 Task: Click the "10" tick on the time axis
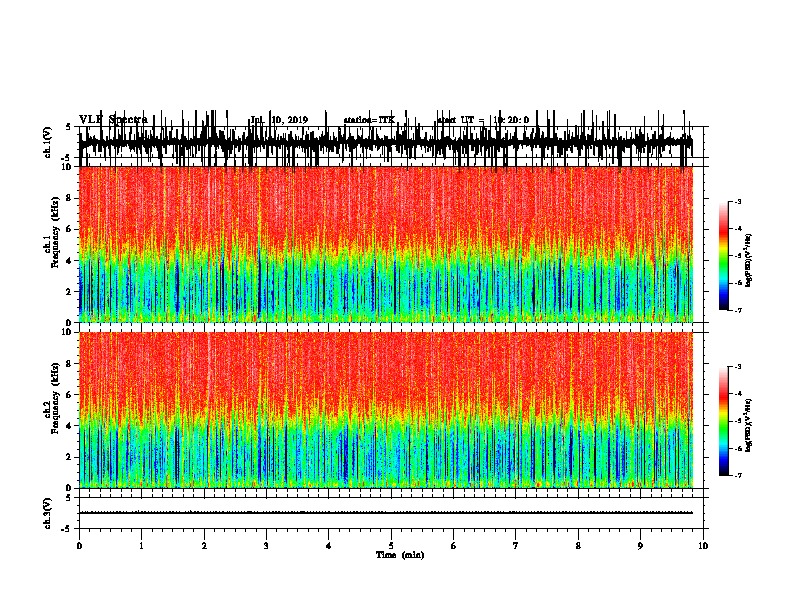pyautogui.click(x=703, y=545)
